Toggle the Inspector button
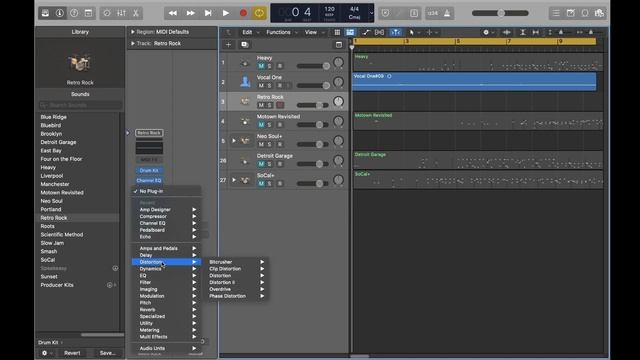 [x=60, y=13]
